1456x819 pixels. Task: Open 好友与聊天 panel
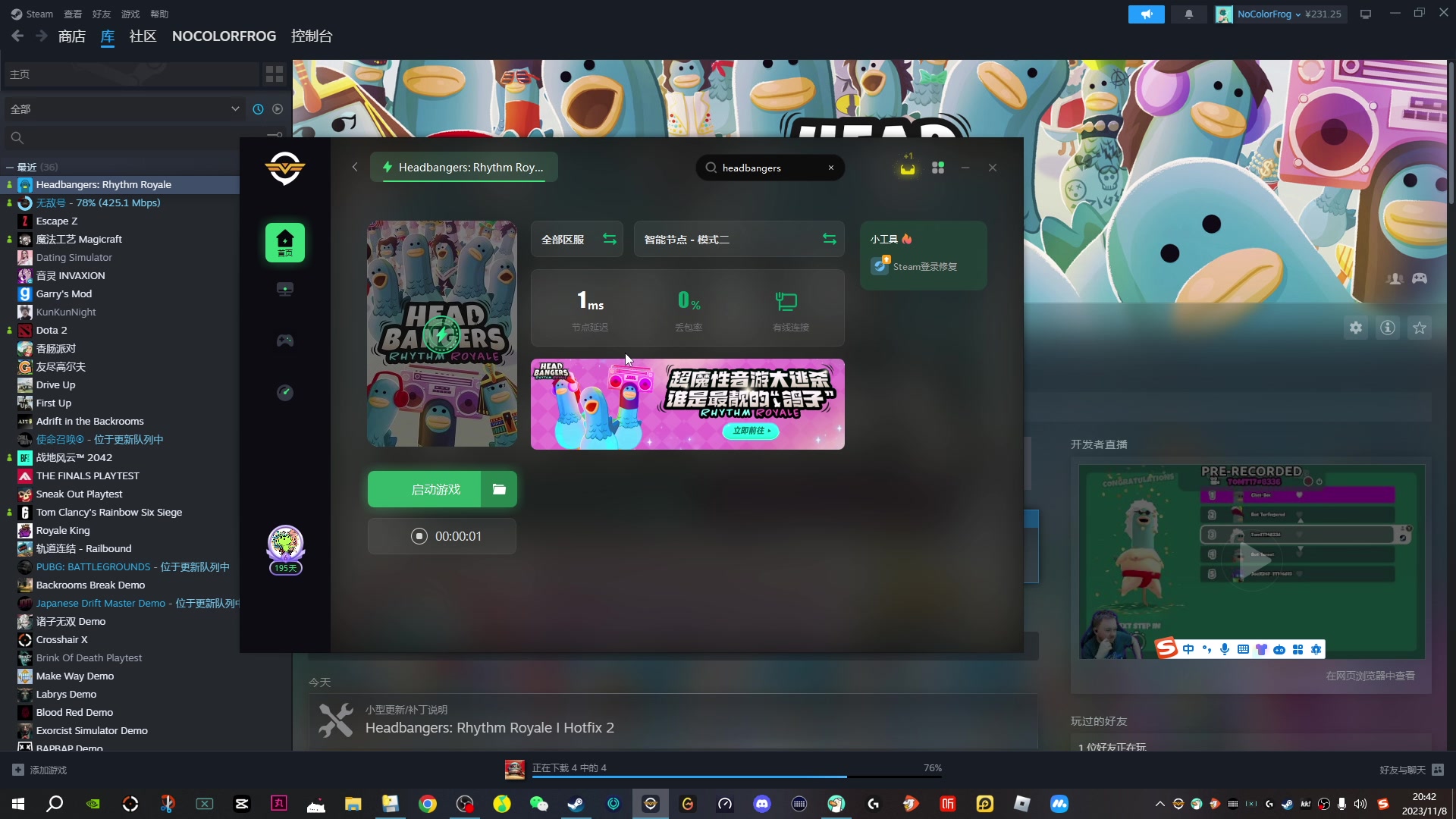tap(1411, 770)
